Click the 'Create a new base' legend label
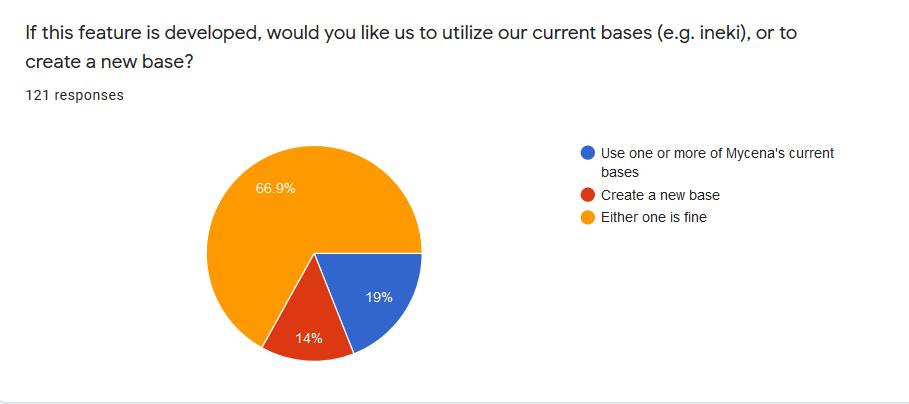Viewport: 909px width, 404px height. click(660, 195)
